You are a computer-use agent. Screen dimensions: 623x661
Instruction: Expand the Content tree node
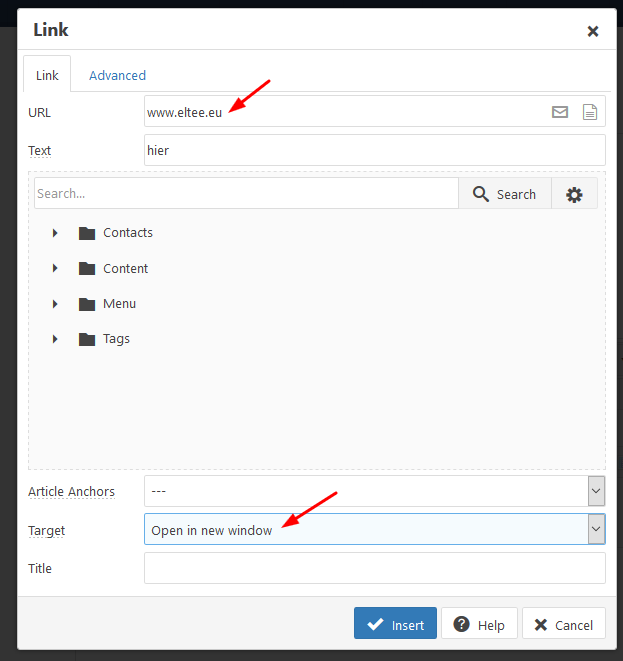click(x=56, y=269)
